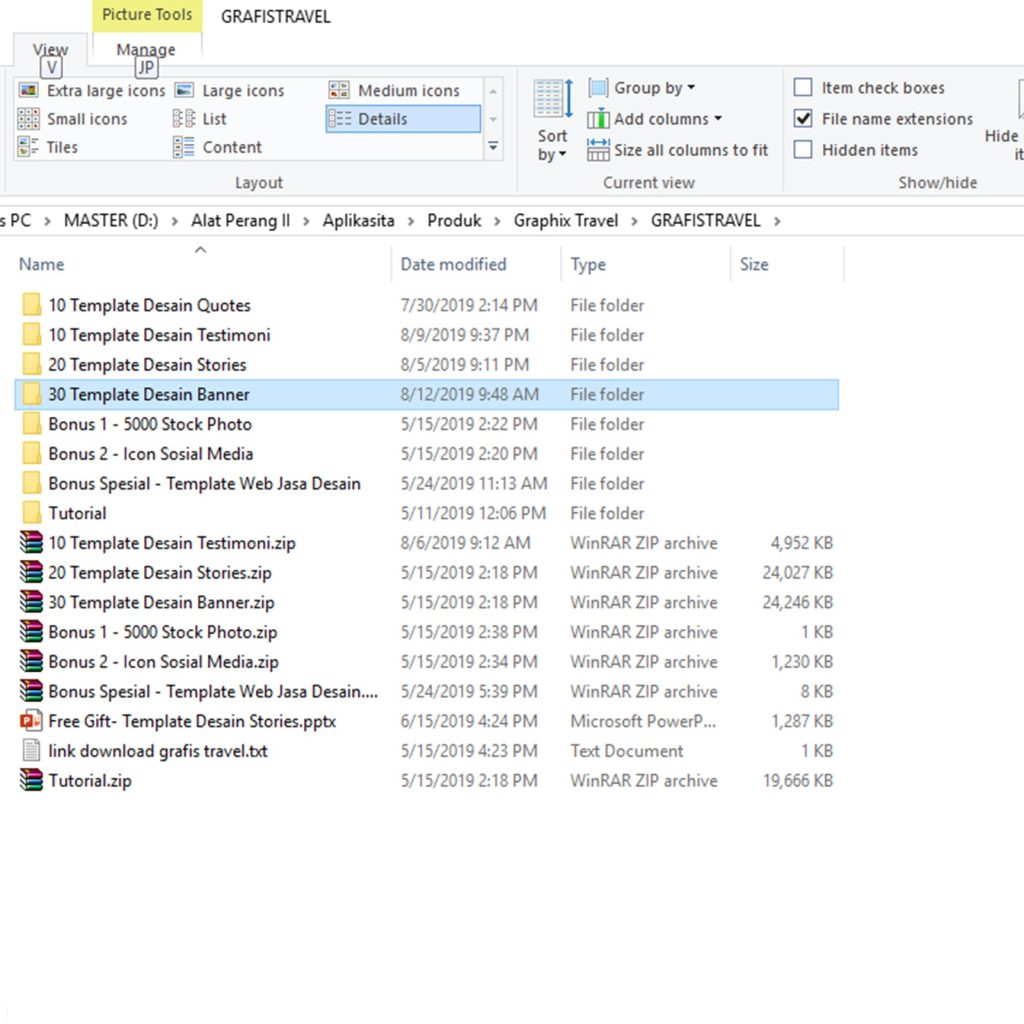Choose the Medium icons layout
1024x1024 pixels.
click(x=395, y=90)
